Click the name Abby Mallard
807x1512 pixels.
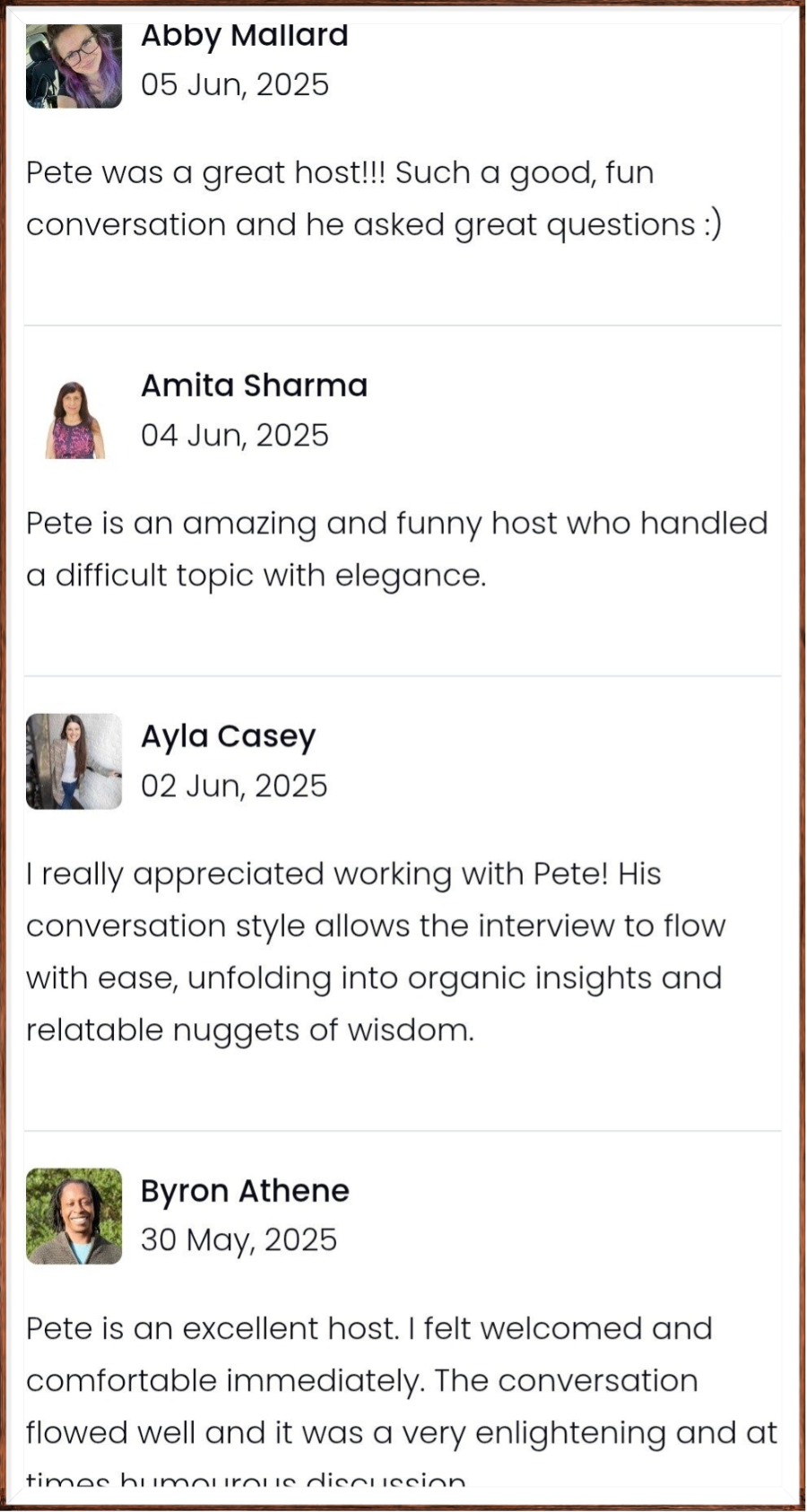pos(244,36)
